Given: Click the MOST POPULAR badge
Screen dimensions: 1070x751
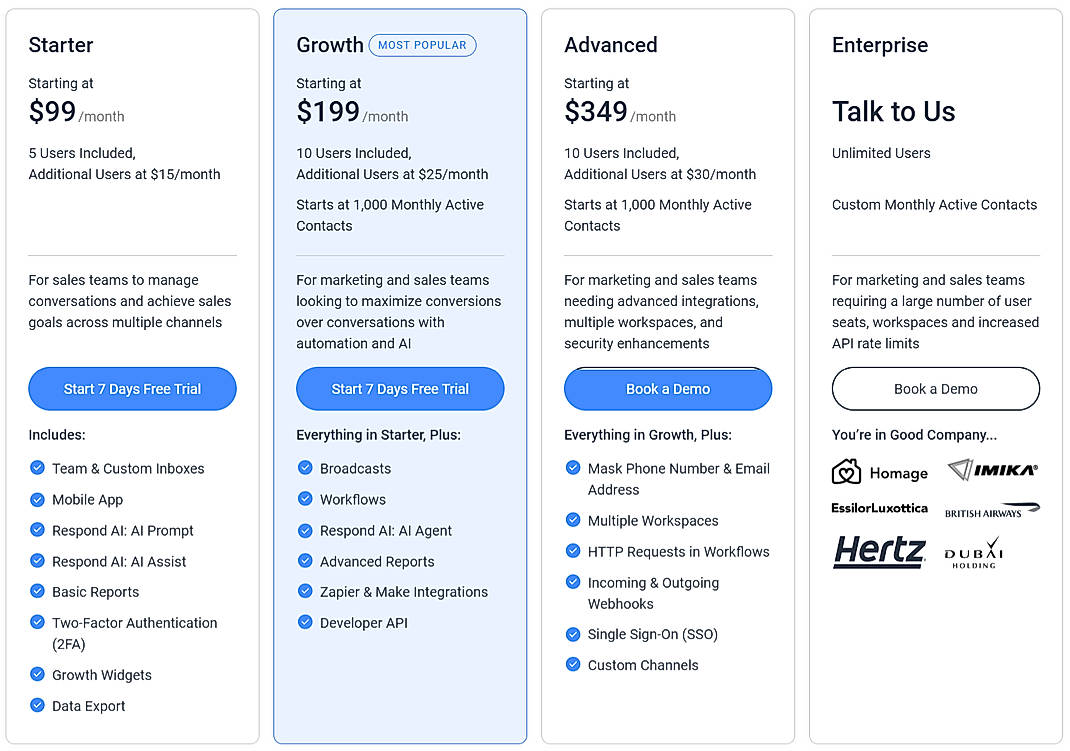Looking at the screenshot, I should pyautogui.click(x=422, y=45).
